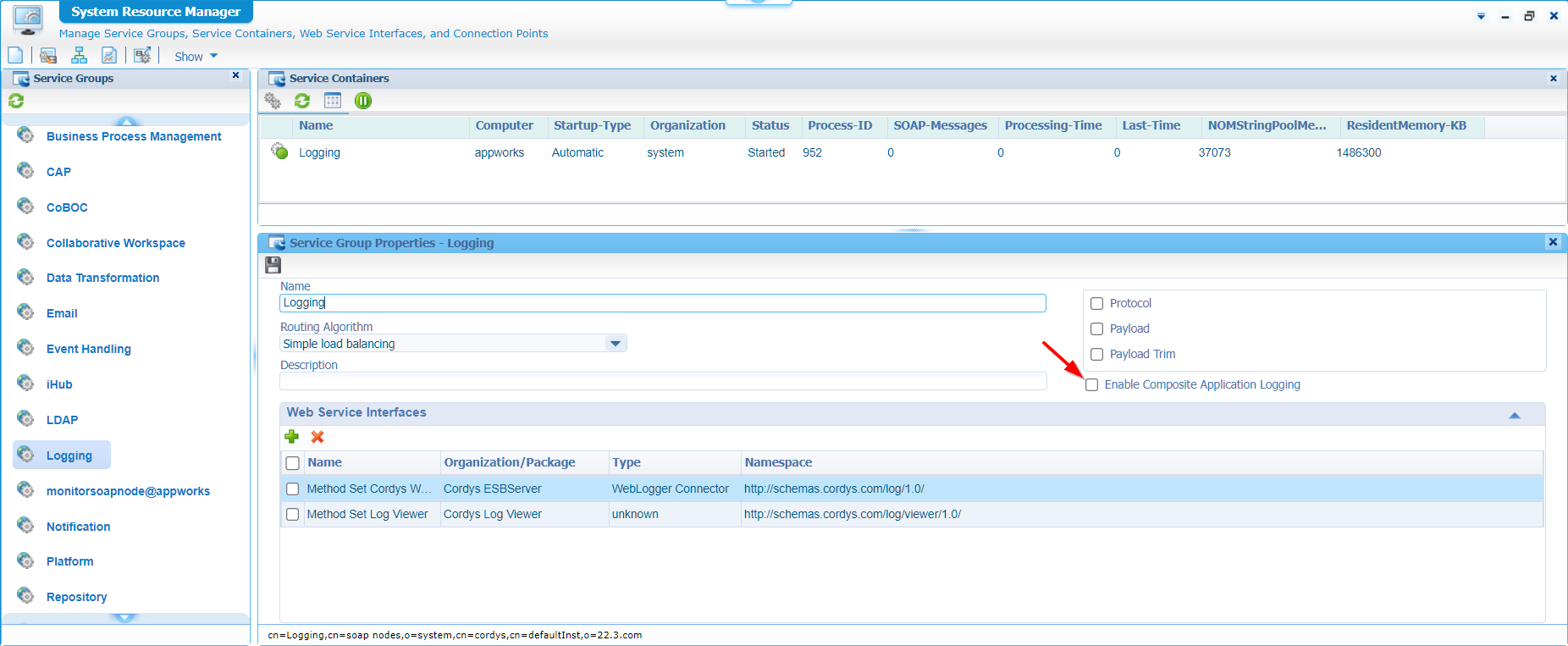Click the gear icon beside Platform

26,560
